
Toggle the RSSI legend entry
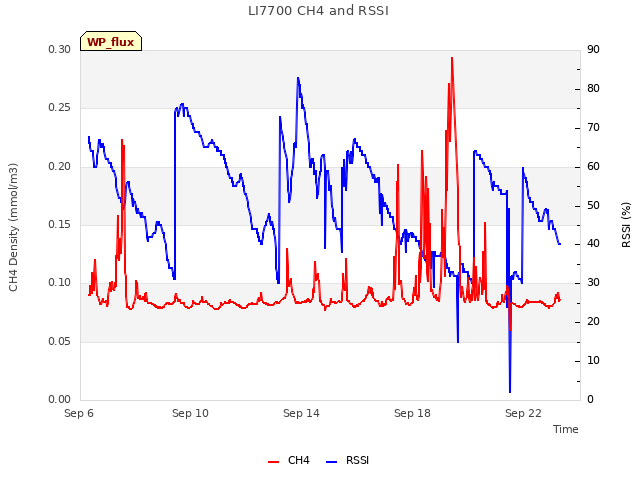click(x=347, y=460)
